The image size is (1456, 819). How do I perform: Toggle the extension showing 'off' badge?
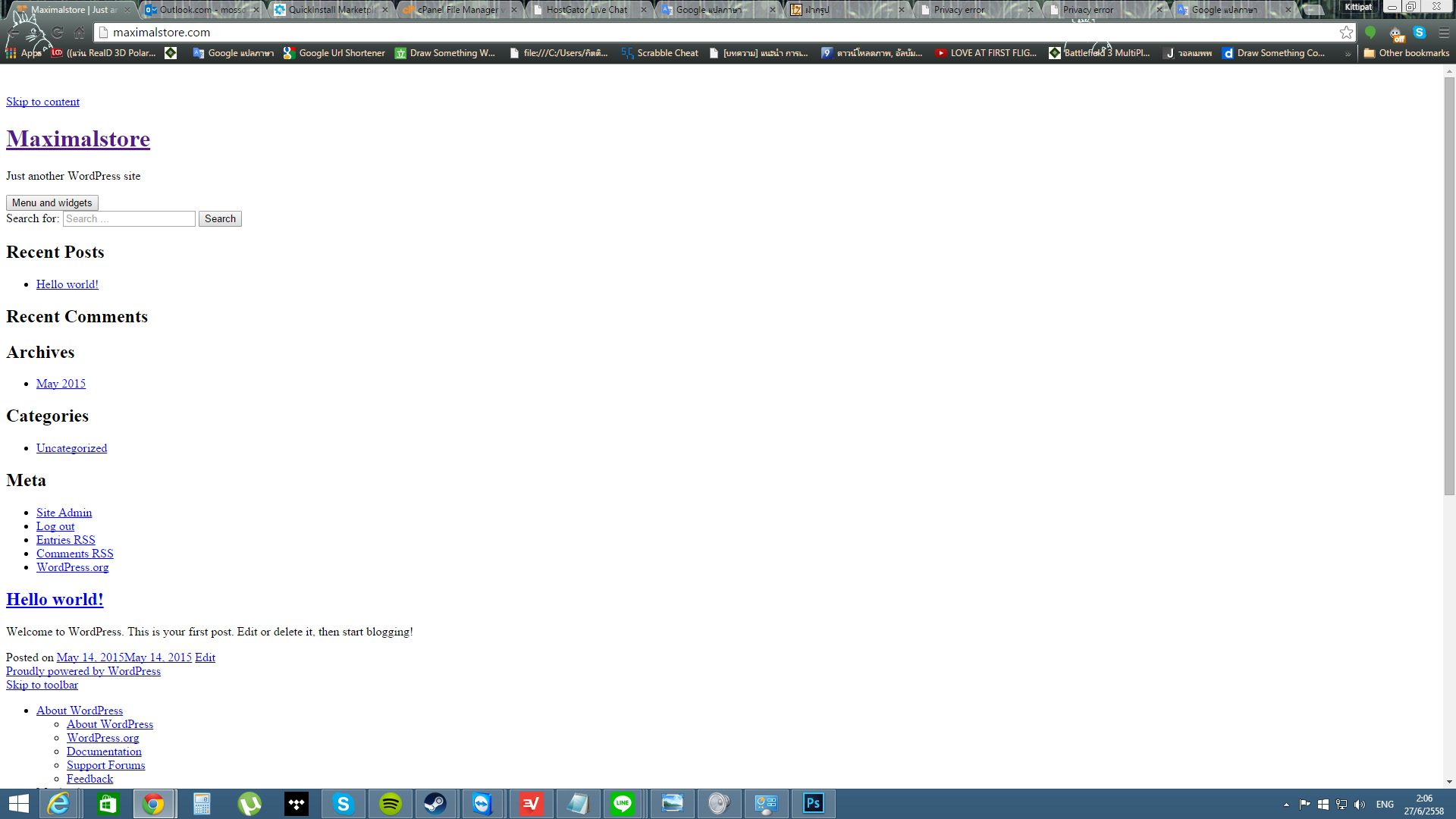(1395, 33)
